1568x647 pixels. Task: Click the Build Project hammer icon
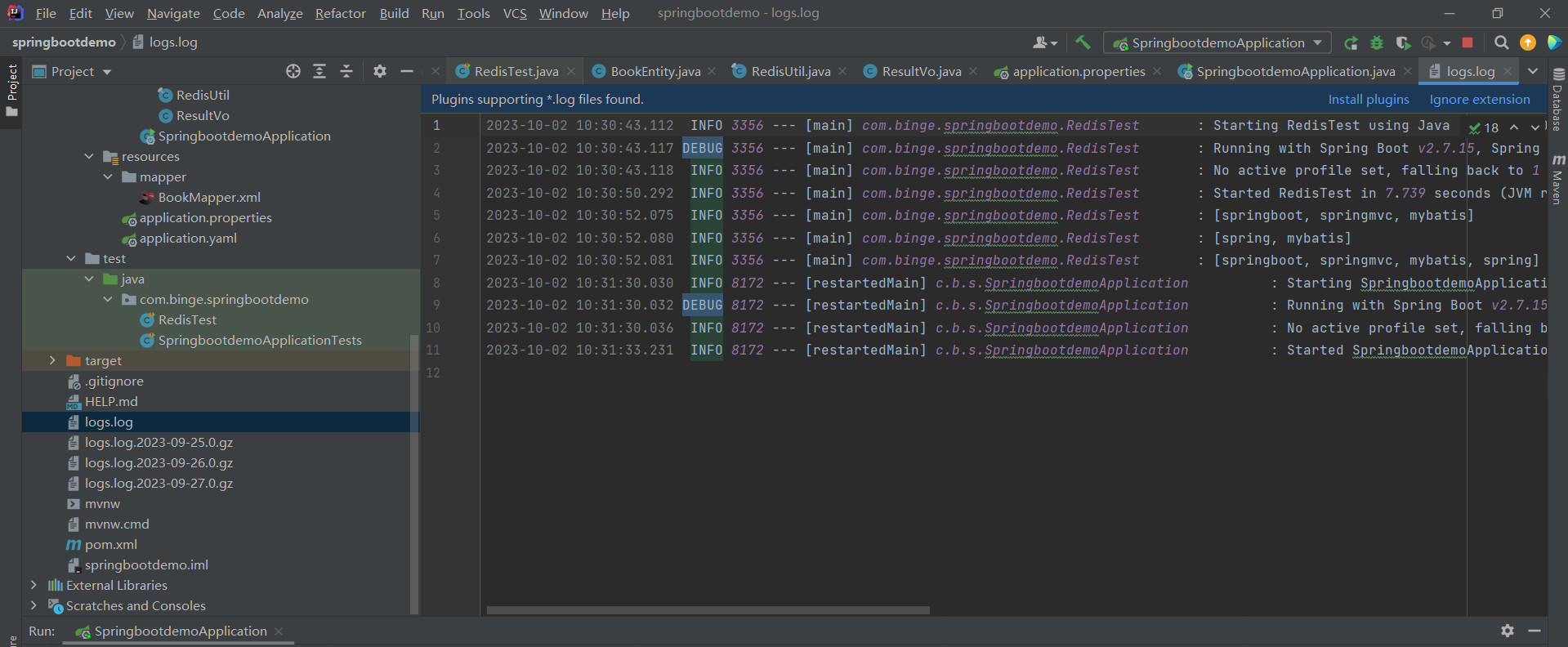pyautogui.click(x=1083, y=42)
